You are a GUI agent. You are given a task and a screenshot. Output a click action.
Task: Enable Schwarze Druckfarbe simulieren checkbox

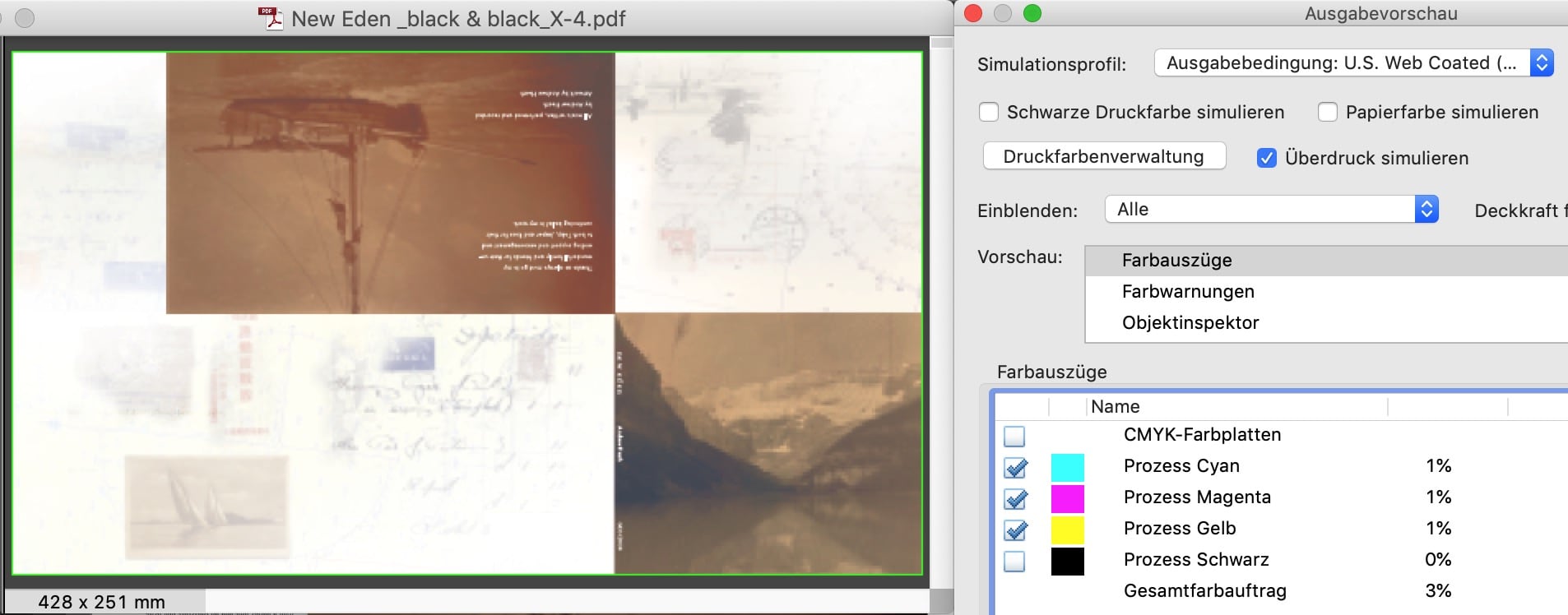coord(989,112)
